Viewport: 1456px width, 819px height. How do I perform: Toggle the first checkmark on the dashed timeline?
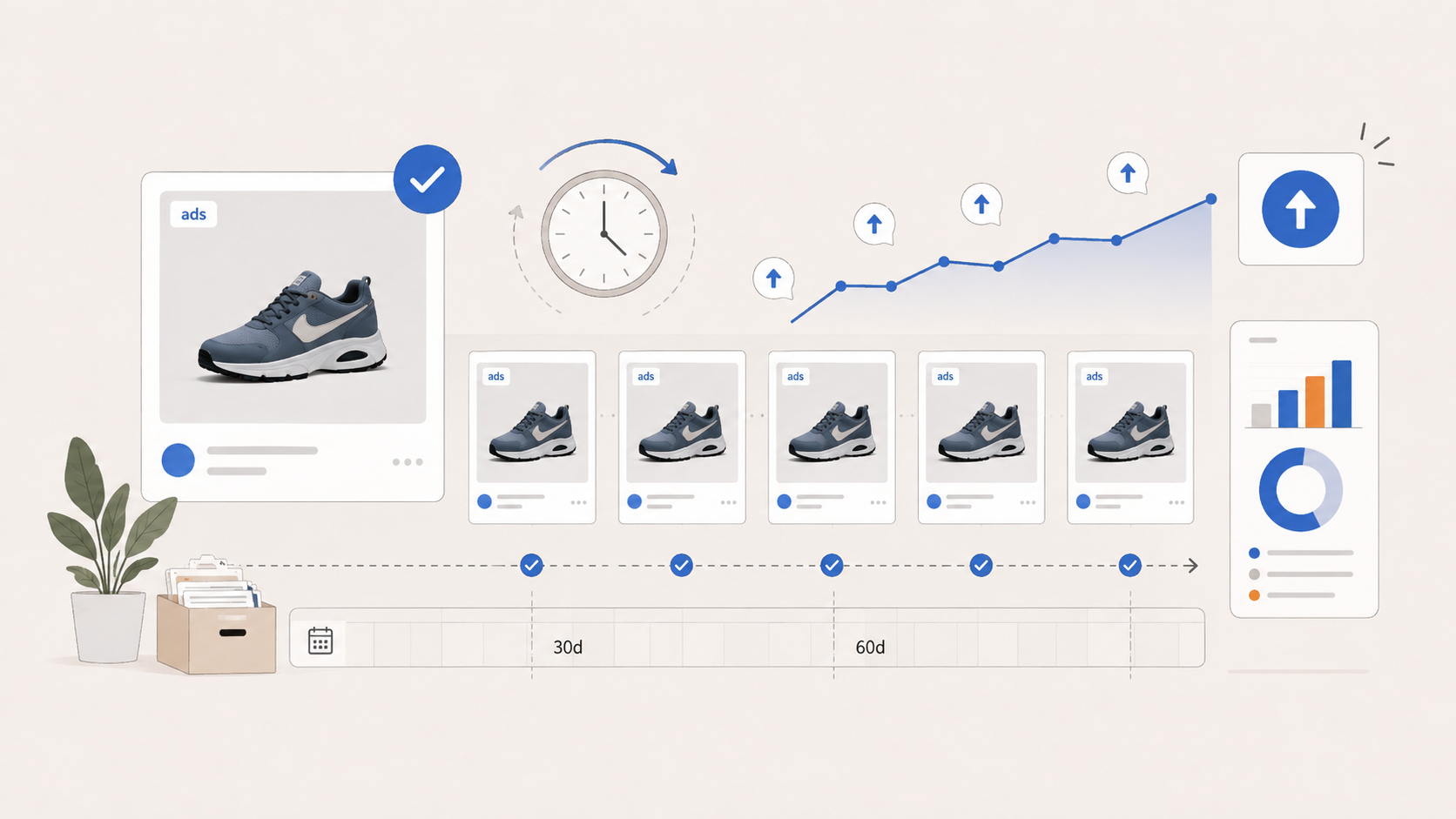(x=531, y=566)
